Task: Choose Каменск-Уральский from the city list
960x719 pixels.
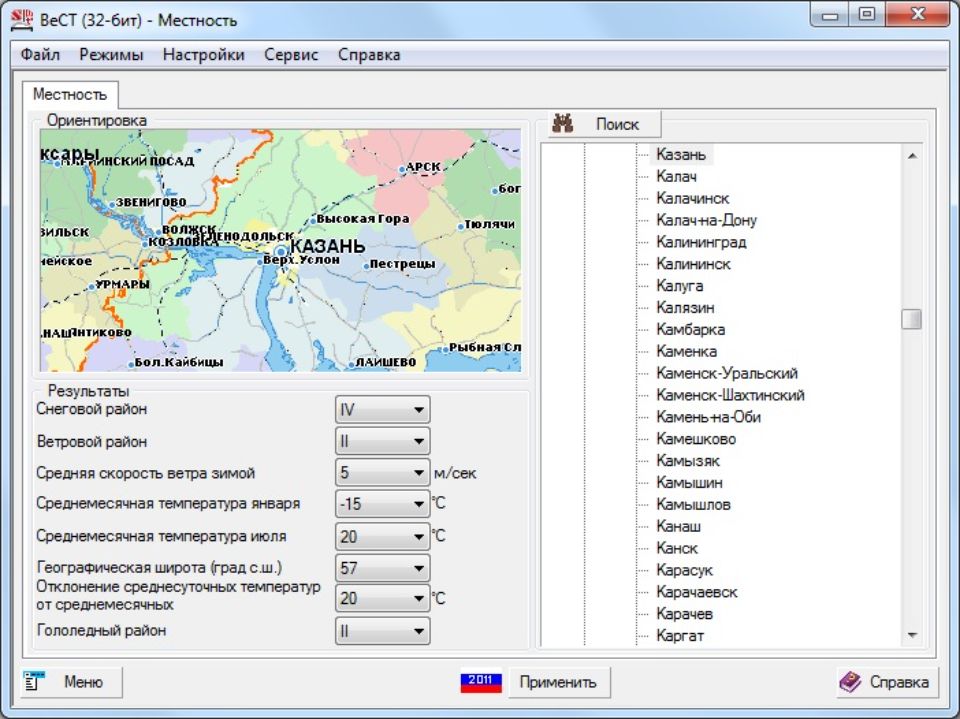Action: coord(726,373)
